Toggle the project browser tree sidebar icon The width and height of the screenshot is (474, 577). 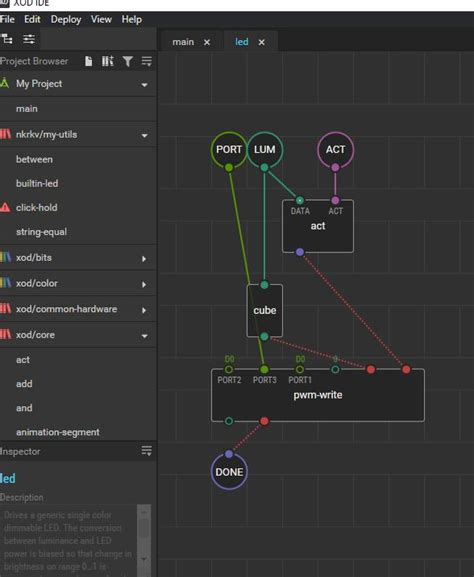click(x=7, y=39)
